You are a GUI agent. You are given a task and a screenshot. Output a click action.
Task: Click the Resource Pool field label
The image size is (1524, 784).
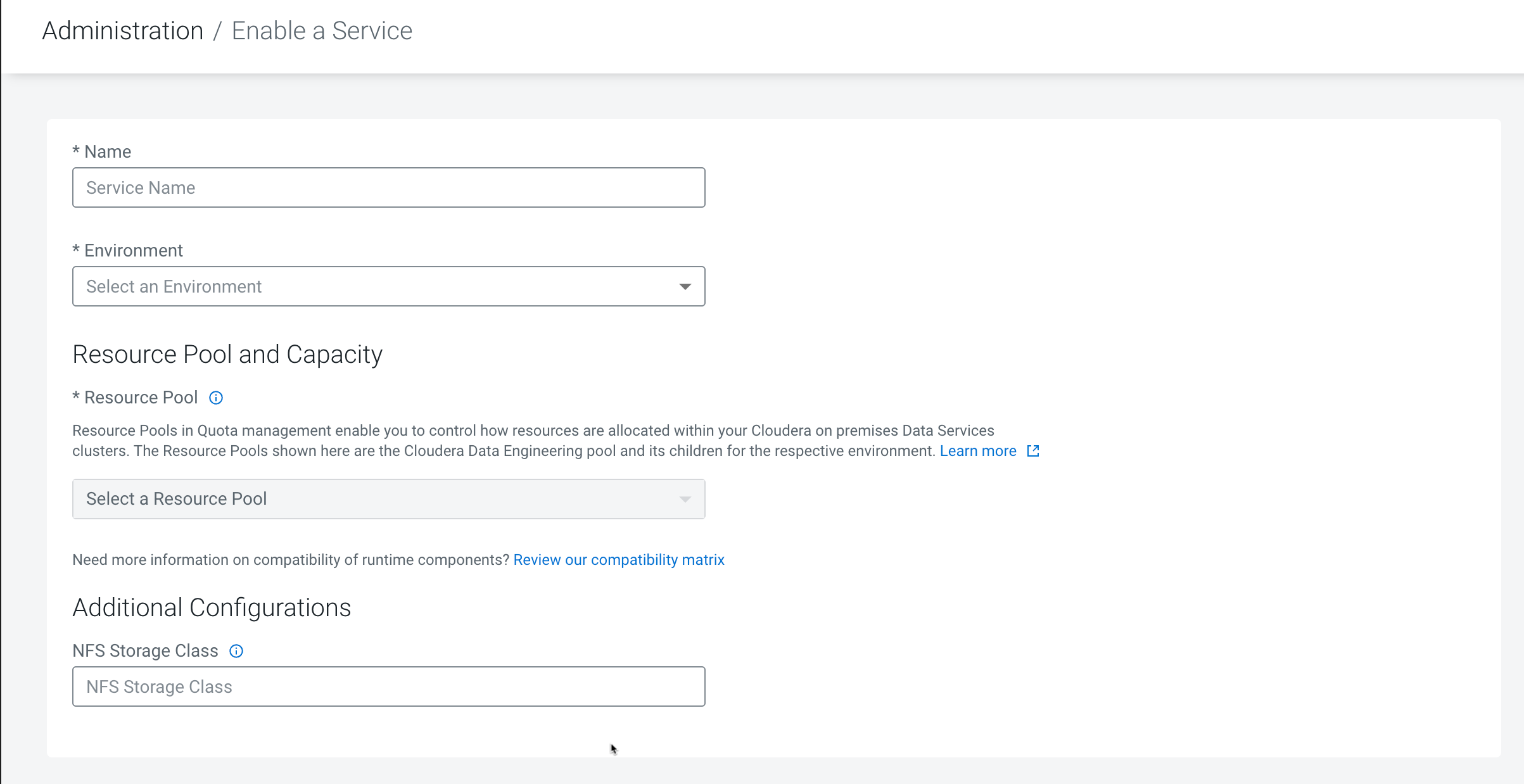point(141,398)
